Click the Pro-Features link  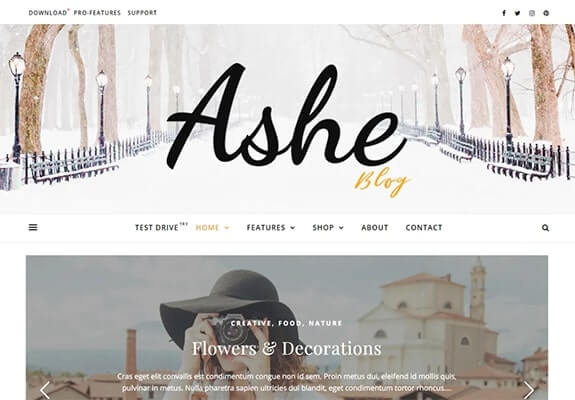tap(97, 13)
